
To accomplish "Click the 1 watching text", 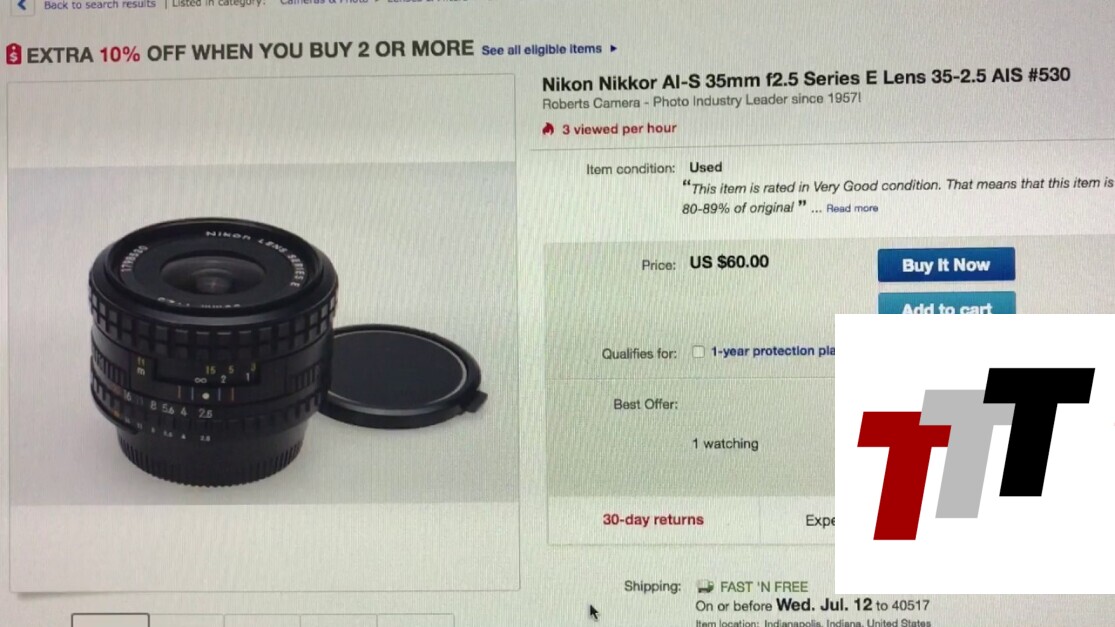I will tap(725, 444).
